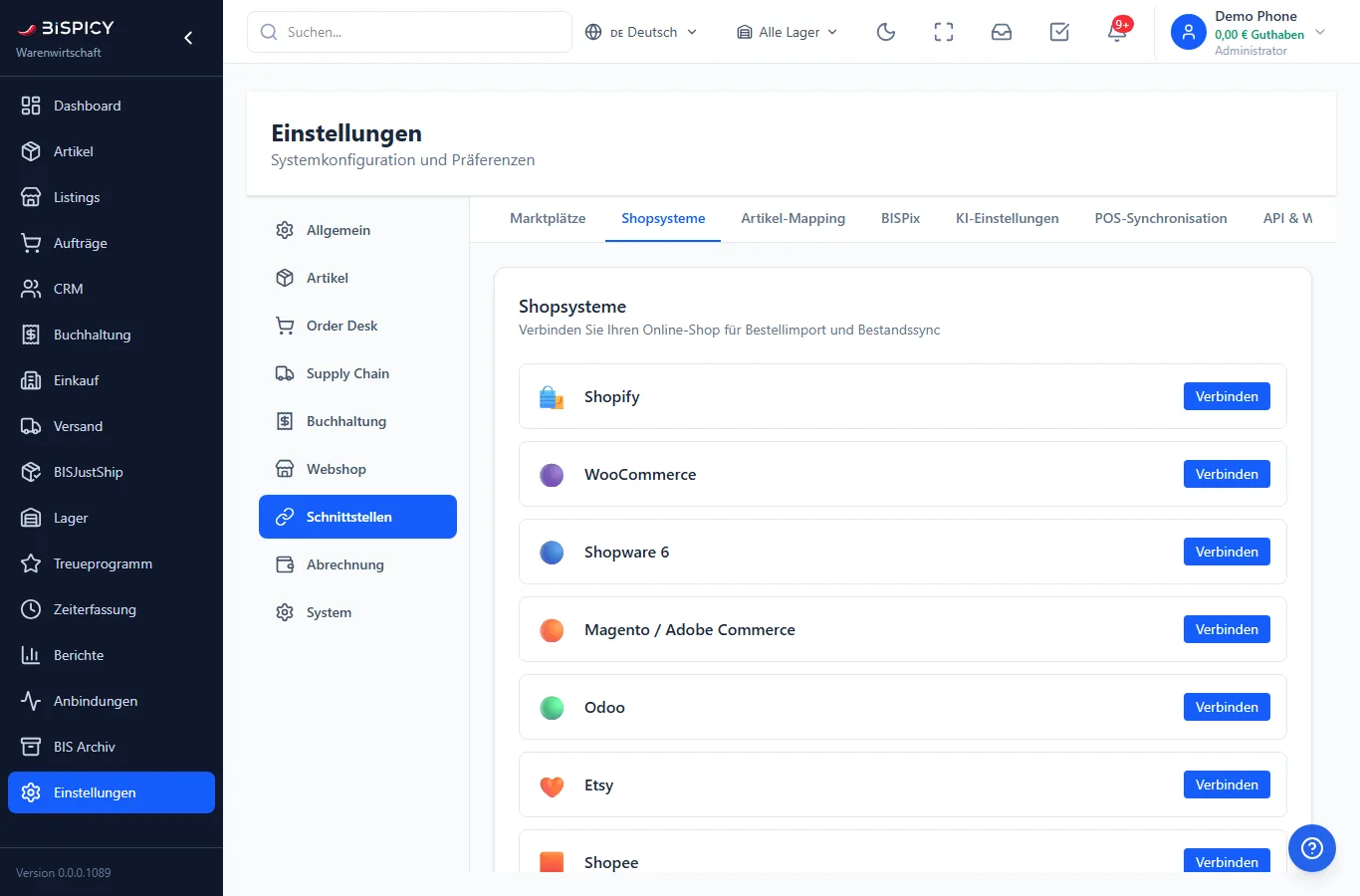Click Verbinden for Shopify
The height and width of the screenshot is (896, 1360).
[x=1227, y=396]
